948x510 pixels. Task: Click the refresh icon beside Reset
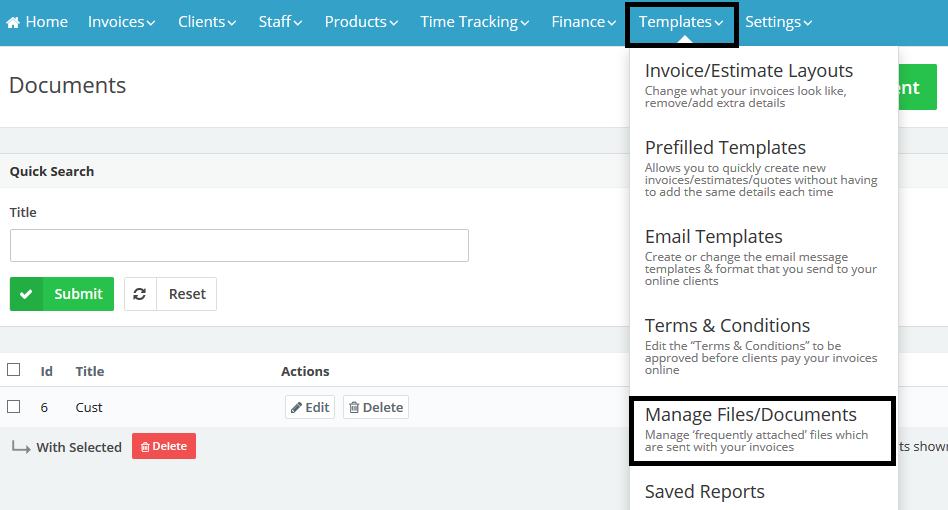(140, 294)
